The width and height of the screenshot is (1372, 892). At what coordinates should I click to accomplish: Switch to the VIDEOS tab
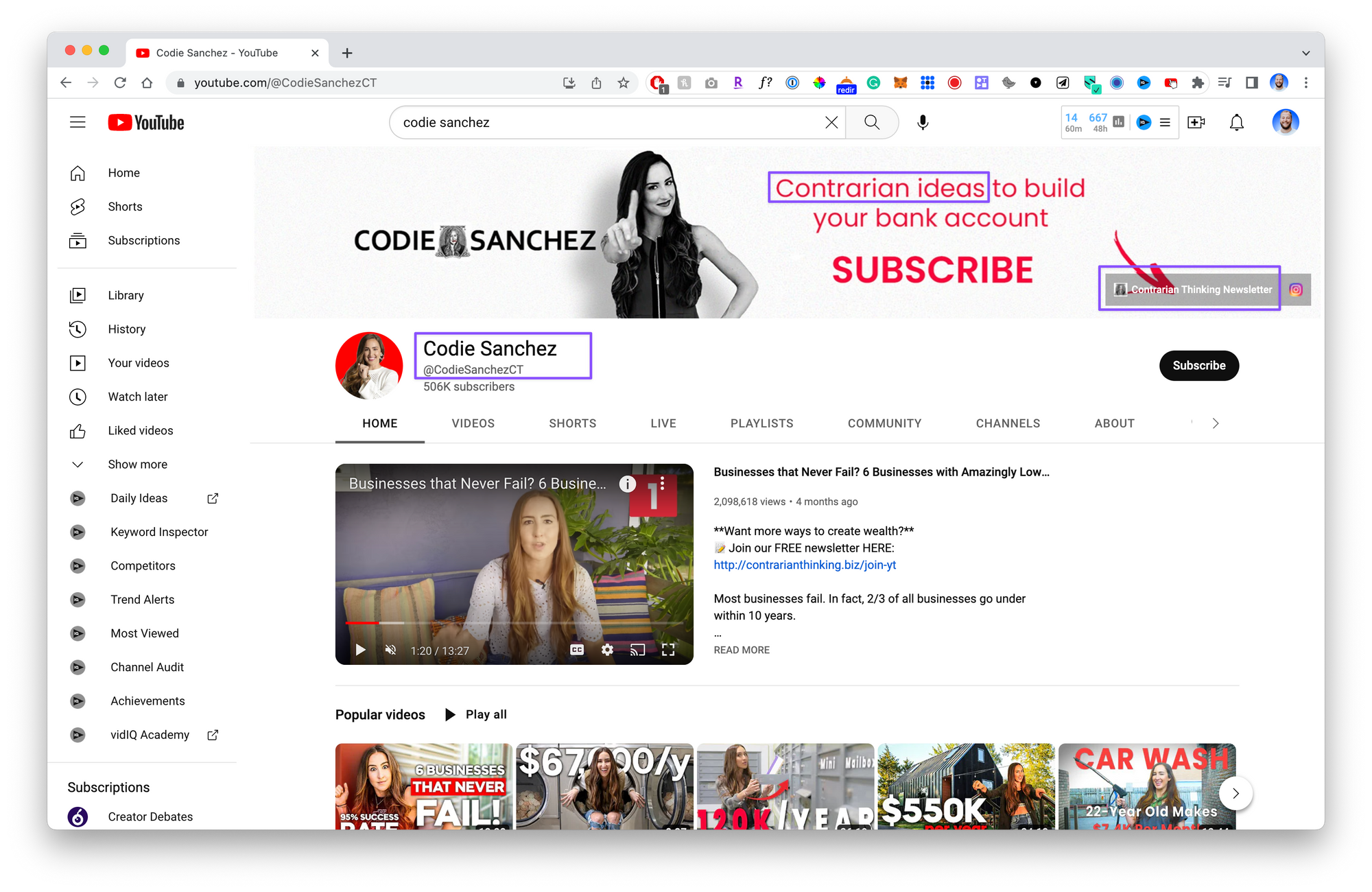[473, 423]
